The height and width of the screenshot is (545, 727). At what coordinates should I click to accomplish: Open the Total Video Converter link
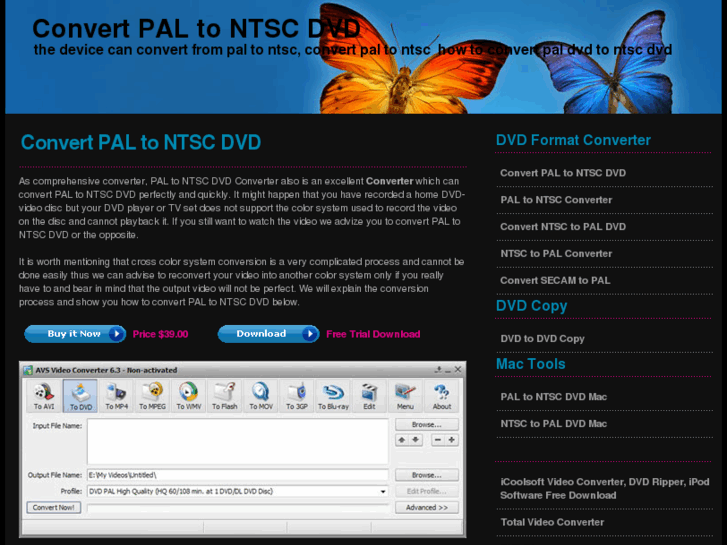[x=552, y=522]
